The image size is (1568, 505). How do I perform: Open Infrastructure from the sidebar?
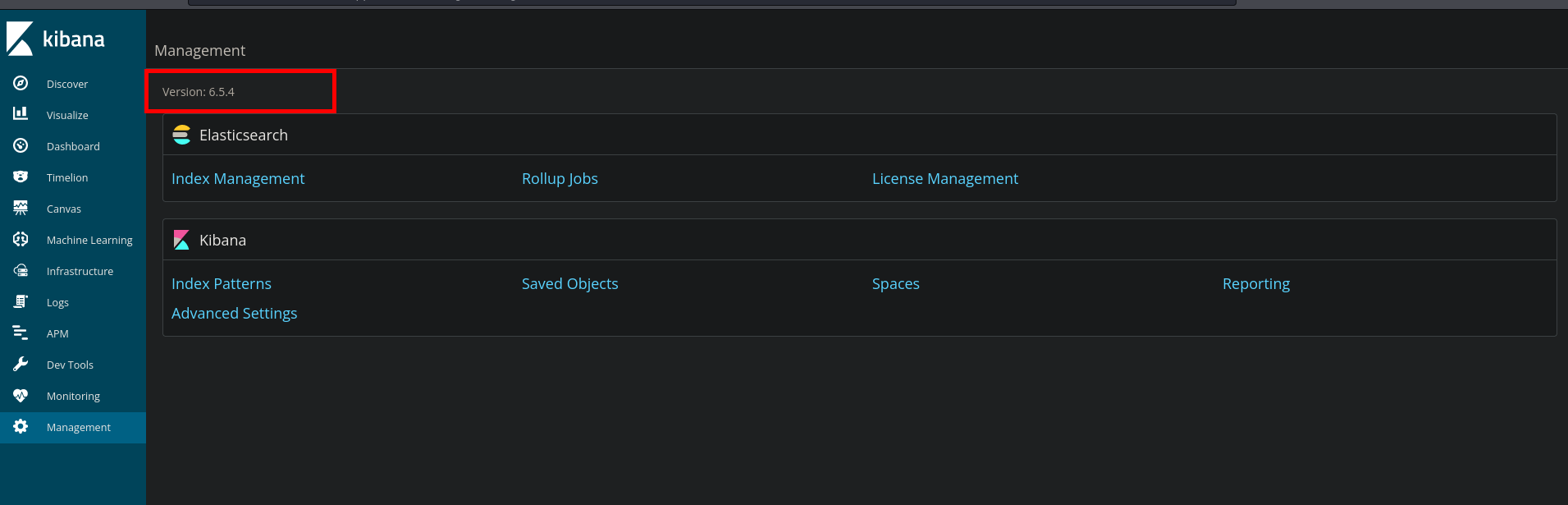[x=80, y=271]
